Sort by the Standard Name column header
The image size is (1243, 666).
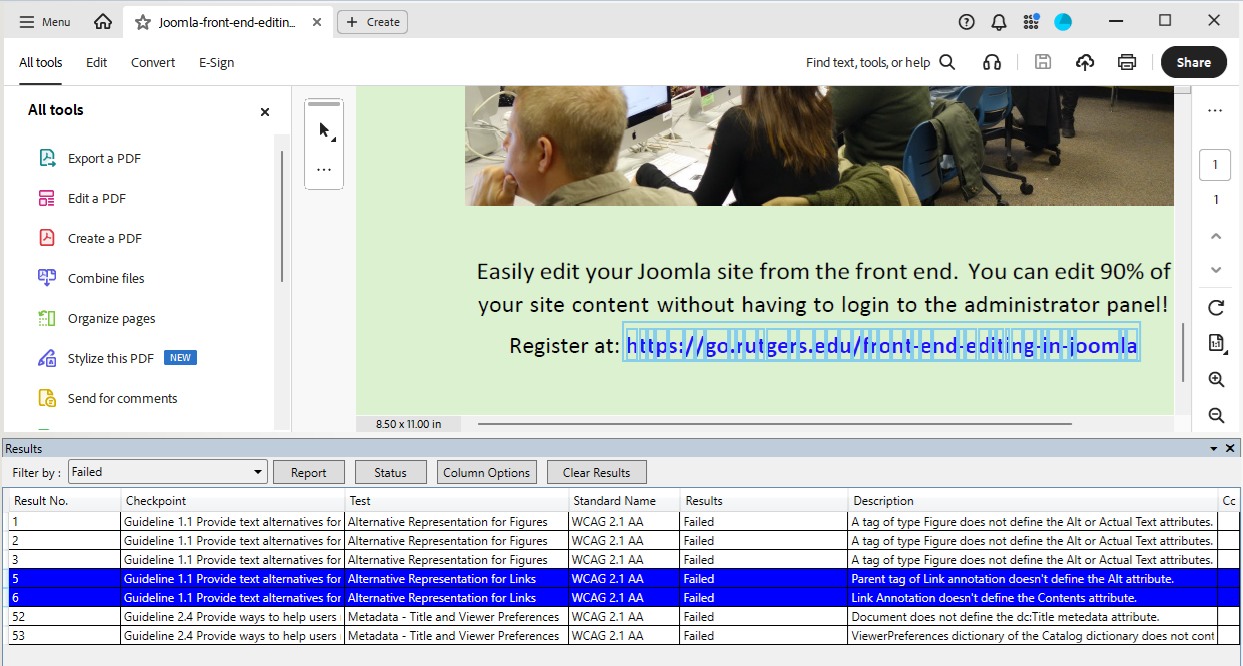tap(625, 501)
